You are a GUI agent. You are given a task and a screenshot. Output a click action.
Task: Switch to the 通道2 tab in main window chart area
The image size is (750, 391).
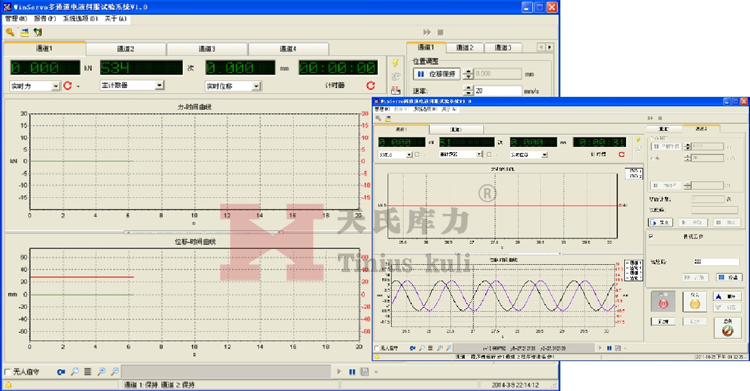point(126,49)
